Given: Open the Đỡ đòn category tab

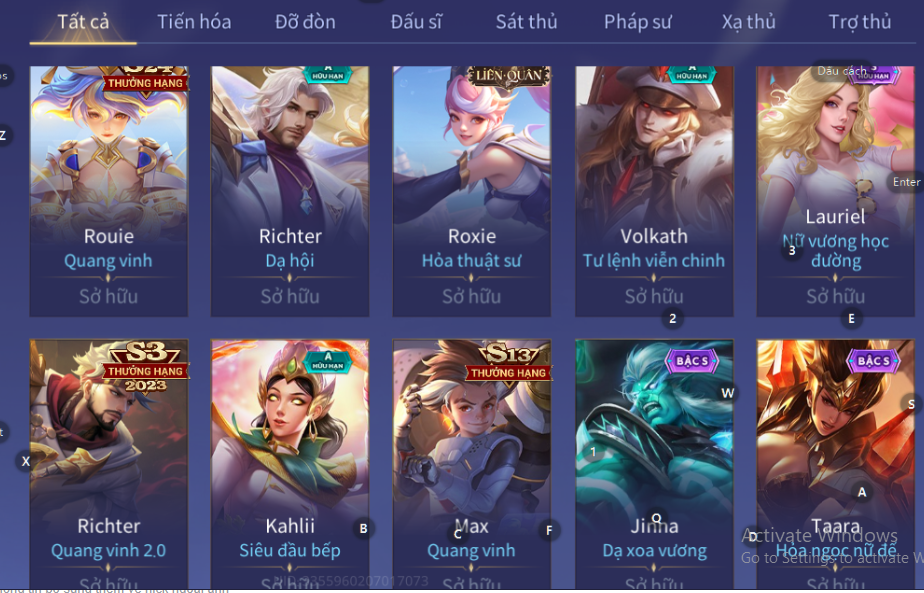Looking at the screenshot, I should coord(305,22).
